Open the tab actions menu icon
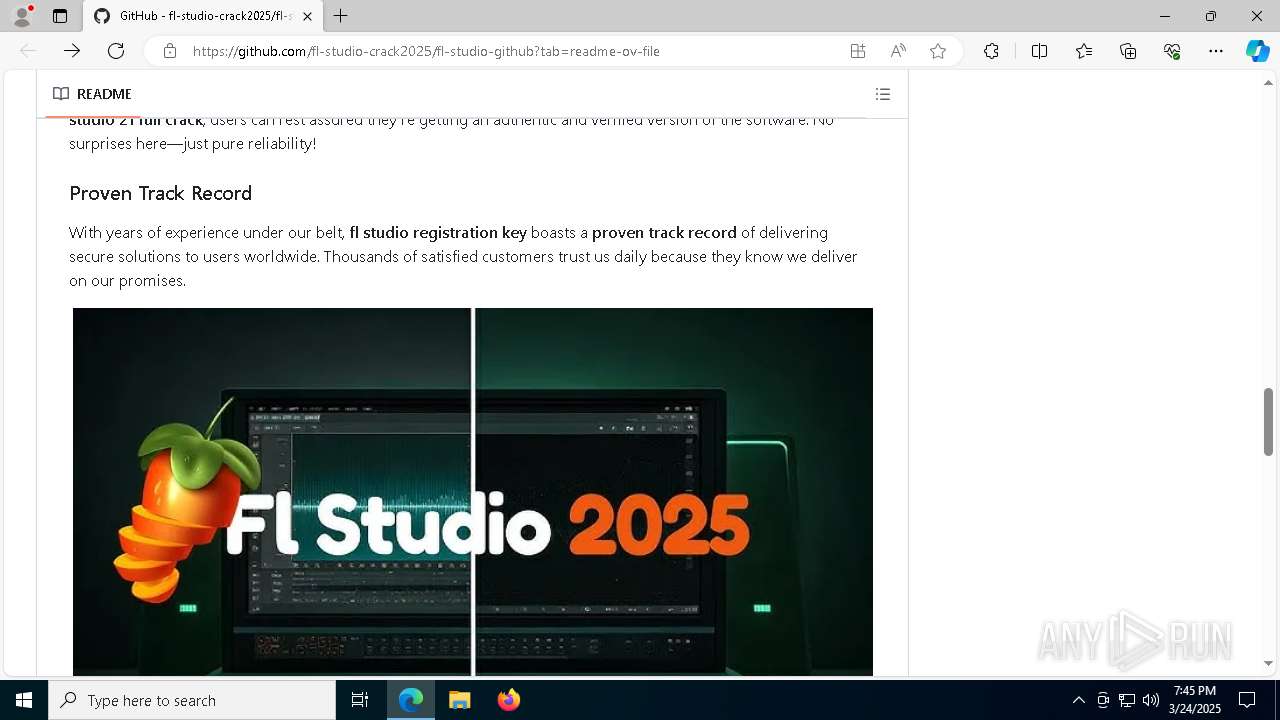This screenshot has width=1280, height=720. (60, 16)
